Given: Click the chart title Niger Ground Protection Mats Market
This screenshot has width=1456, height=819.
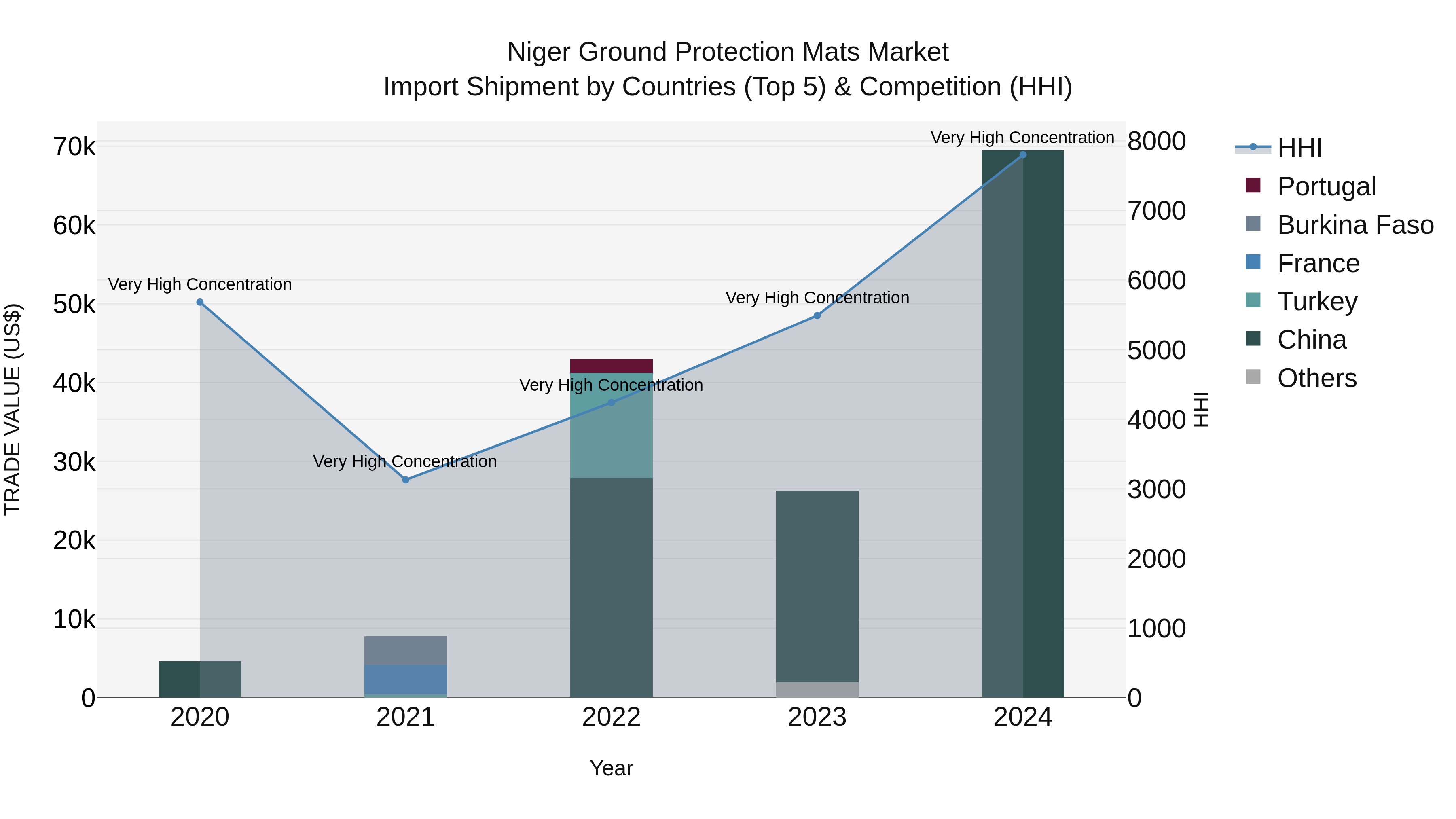Looking at the screenshot, I should click(x=728, y=52).
